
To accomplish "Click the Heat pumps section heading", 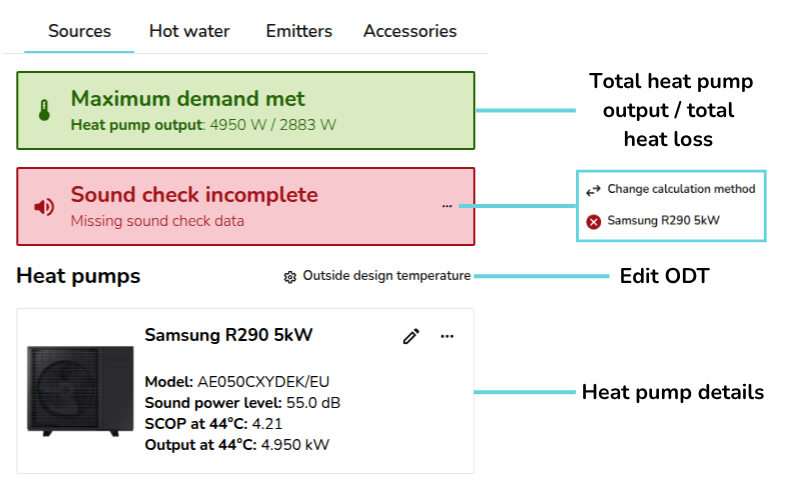I will tap(78, 276).
